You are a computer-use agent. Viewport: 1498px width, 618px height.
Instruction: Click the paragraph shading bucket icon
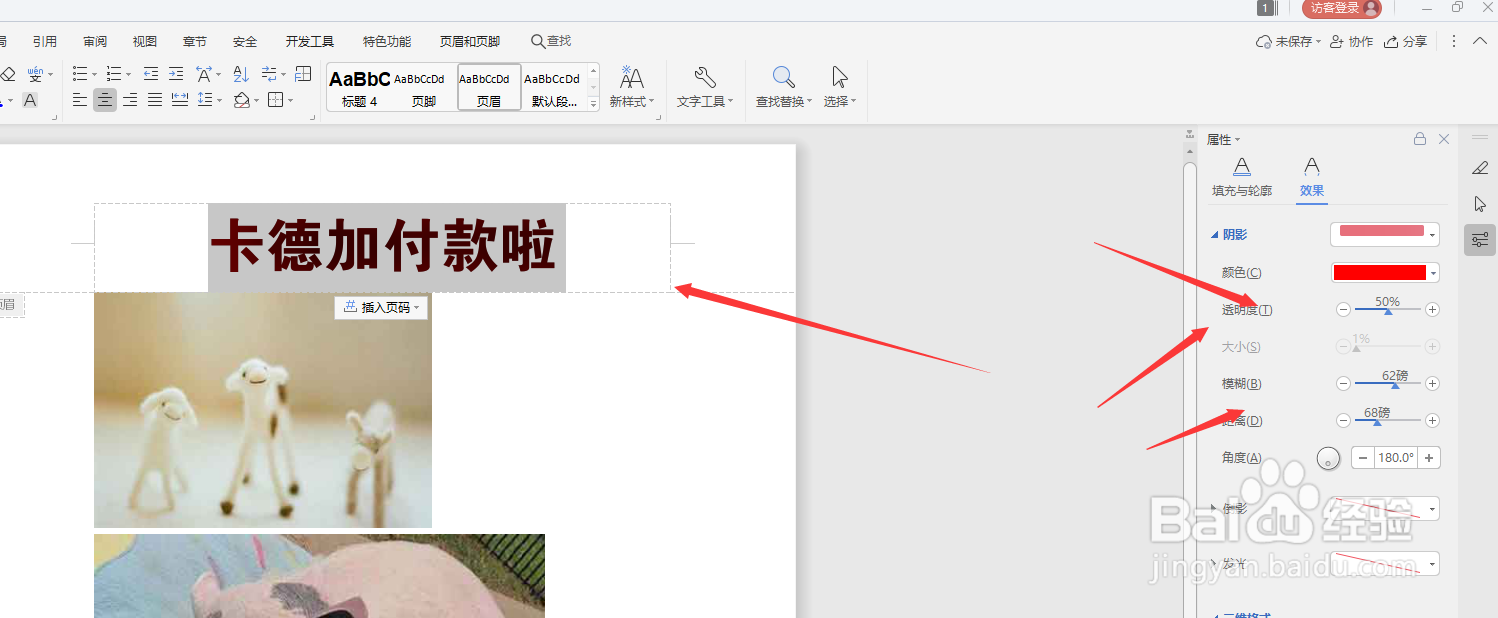click(241, 100)
